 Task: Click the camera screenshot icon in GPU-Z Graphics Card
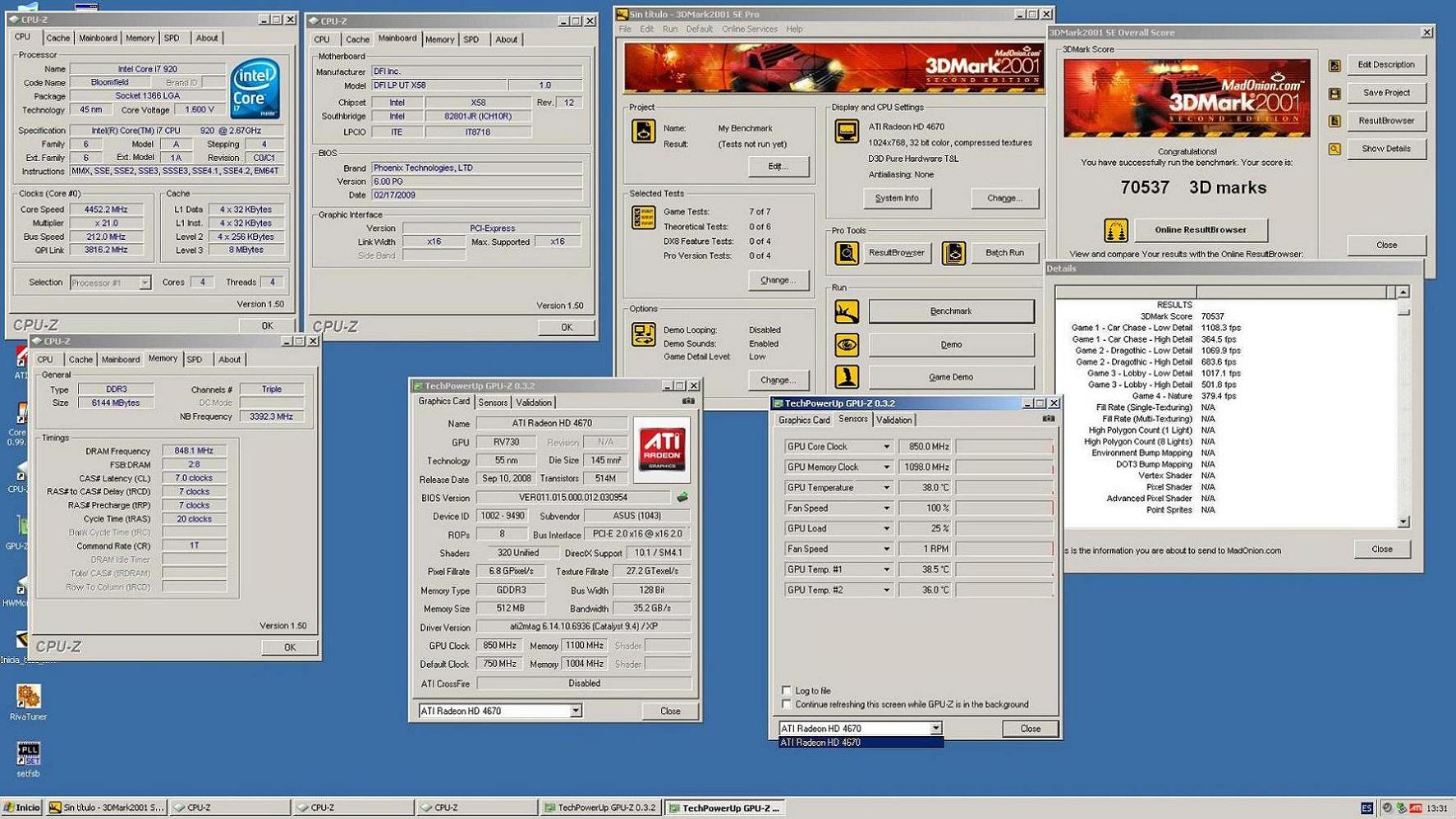tap(688, 402)
